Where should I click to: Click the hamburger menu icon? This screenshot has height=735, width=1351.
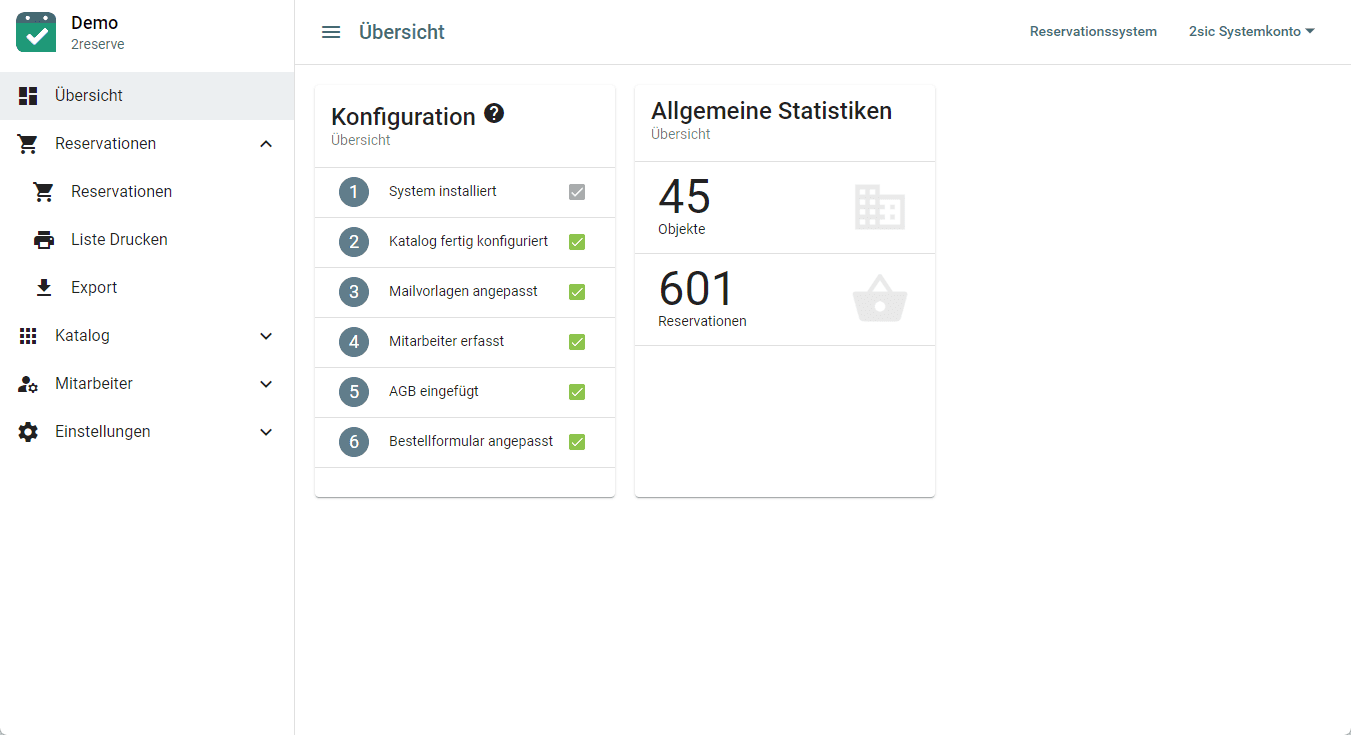[331, 32]
